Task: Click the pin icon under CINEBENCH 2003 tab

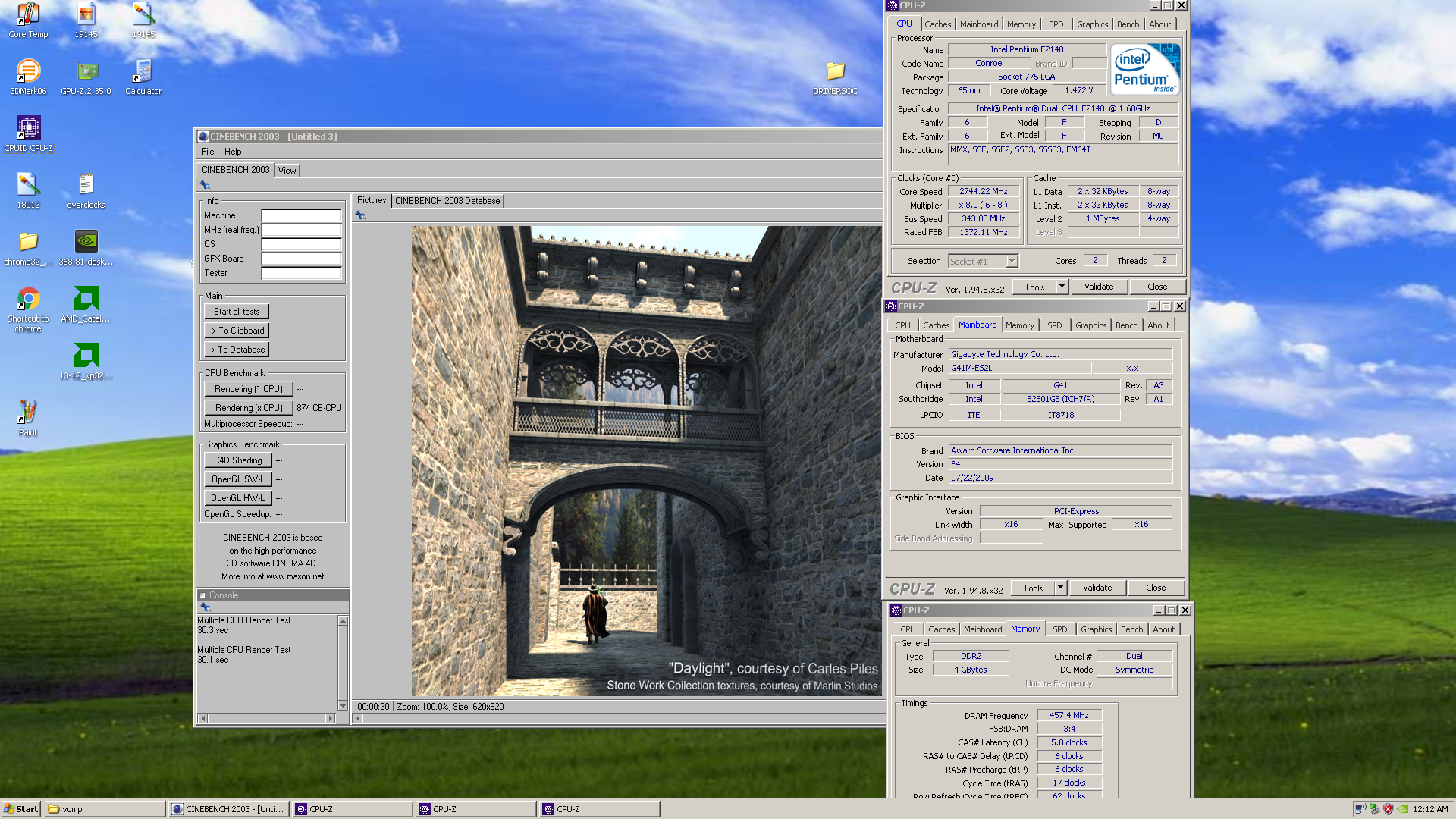Action: click(205, 185)
